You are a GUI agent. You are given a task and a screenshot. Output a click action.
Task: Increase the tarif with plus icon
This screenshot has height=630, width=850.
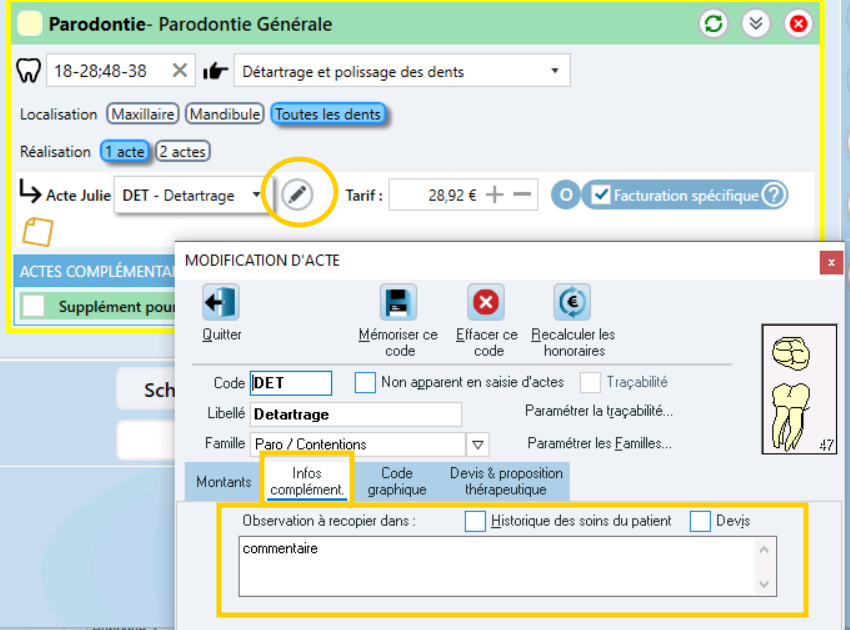[x=494, y=194]
